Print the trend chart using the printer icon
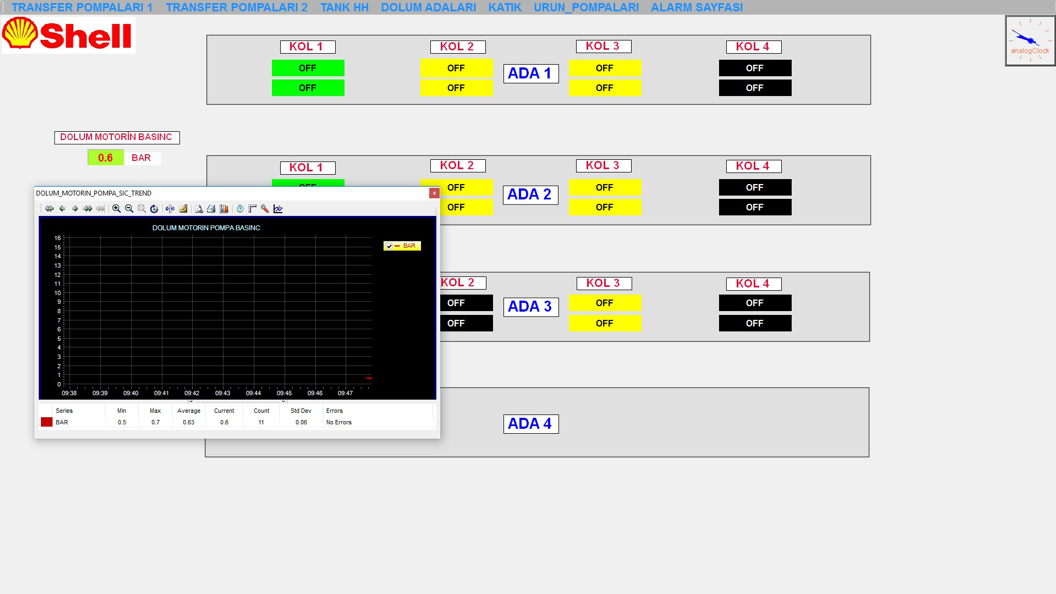The image size is (1056, 594). tap(211, 209)
